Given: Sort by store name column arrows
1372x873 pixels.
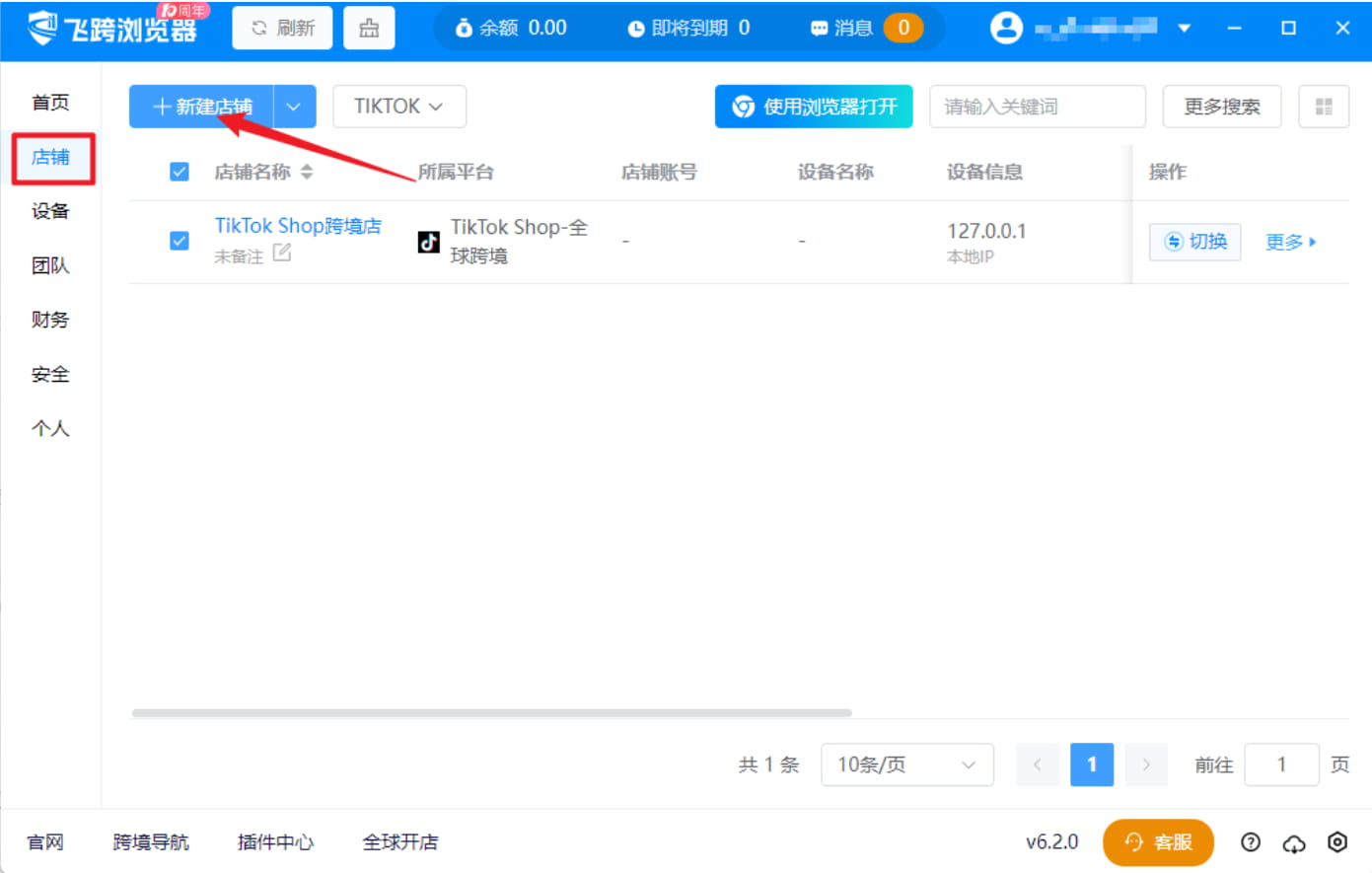Looking at the screenshot, I should click(x=307, y=172).
